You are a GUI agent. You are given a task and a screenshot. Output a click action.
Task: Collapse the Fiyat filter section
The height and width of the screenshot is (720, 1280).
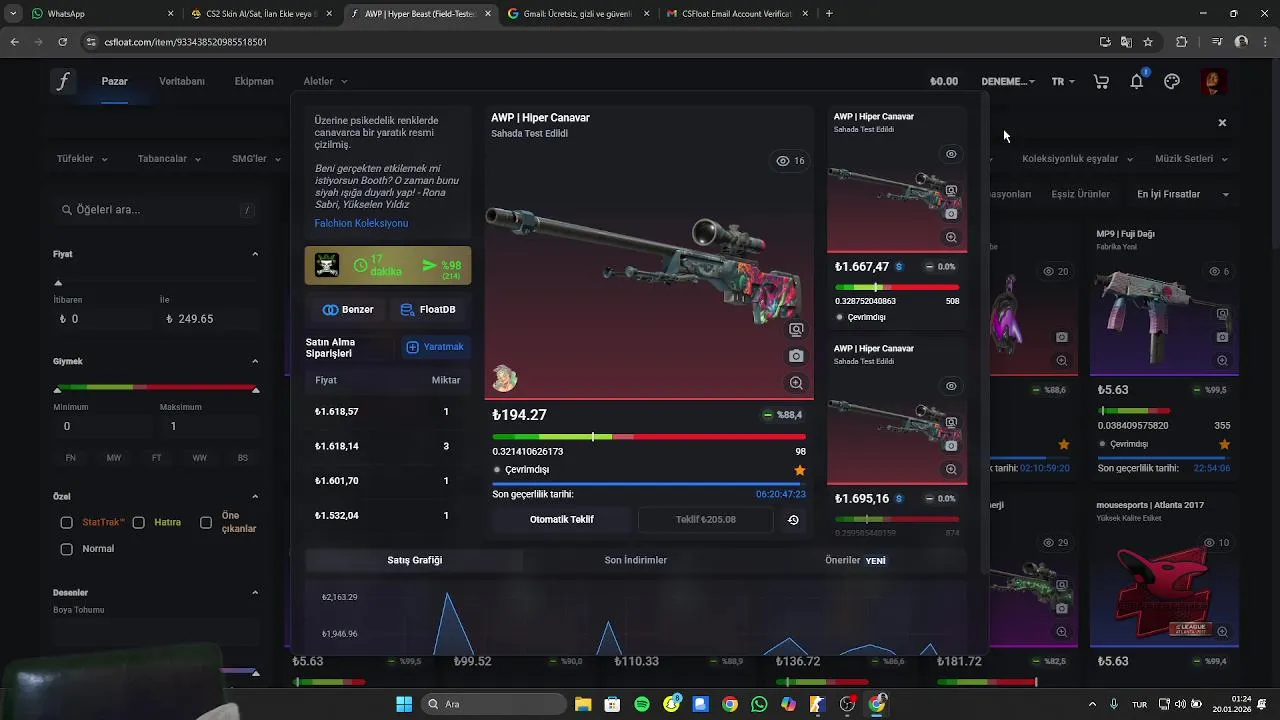click(255, 254)
